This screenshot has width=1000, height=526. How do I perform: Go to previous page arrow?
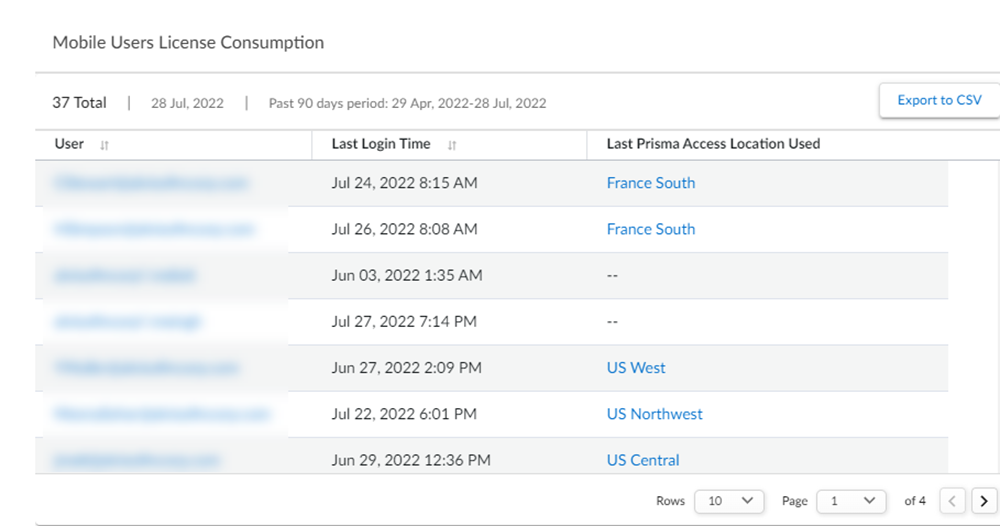(x=955, y=501)
